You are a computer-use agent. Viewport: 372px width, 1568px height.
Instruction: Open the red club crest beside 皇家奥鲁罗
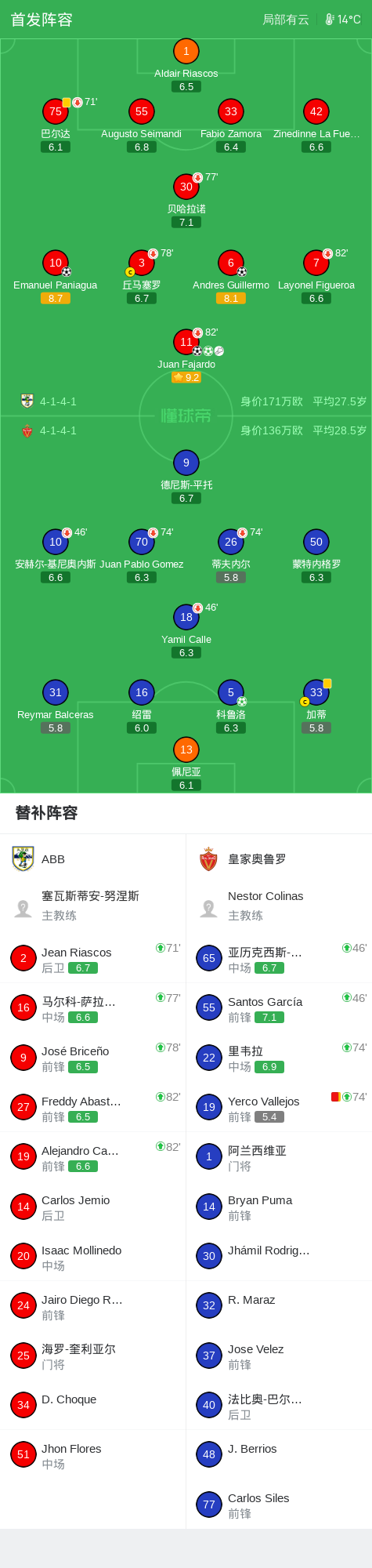point(208,859)
